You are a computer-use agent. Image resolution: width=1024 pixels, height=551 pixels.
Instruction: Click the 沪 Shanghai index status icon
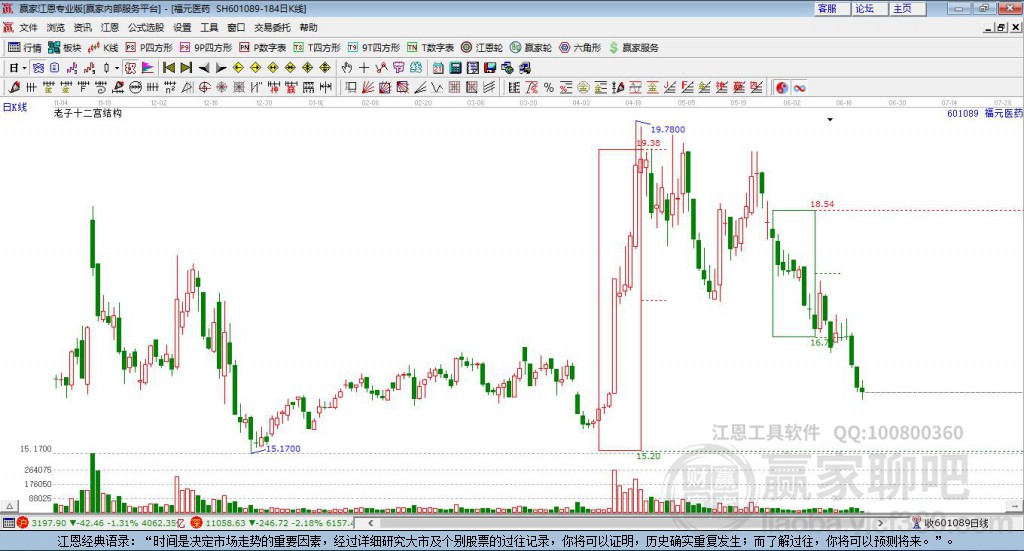point(23,523)
